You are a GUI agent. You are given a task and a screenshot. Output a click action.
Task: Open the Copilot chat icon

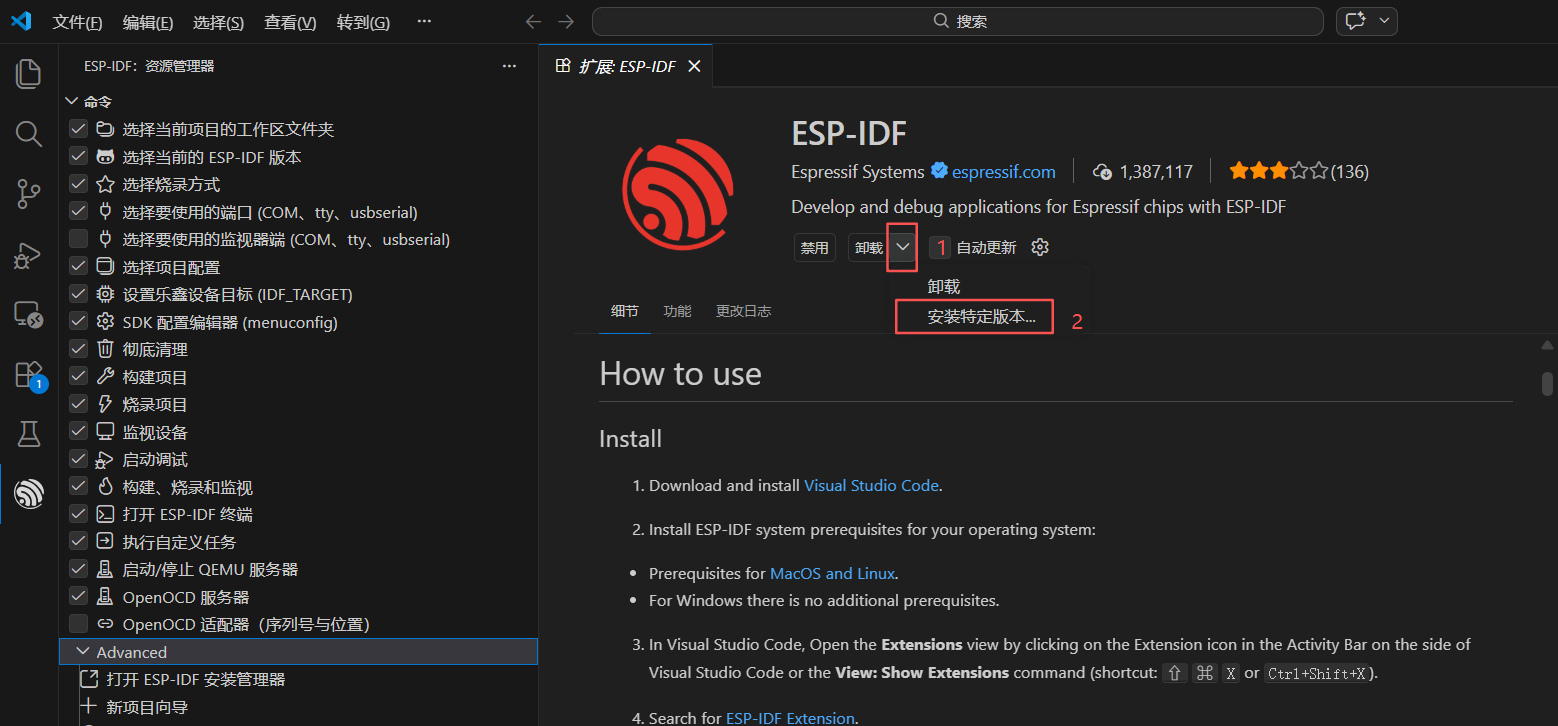click(x=1356, y=21)
